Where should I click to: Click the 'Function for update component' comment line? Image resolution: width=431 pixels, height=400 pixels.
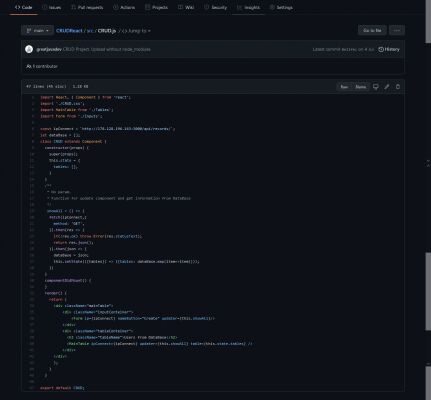coord(119,198)
